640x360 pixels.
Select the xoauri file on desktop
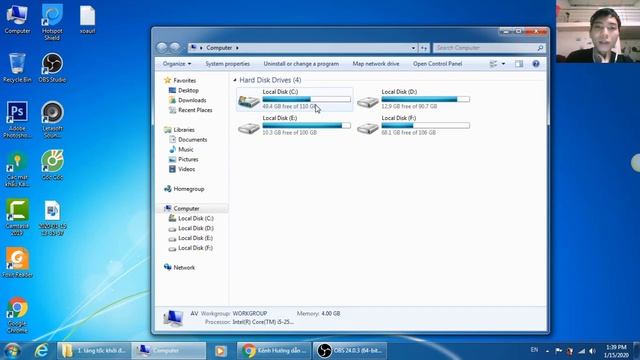[x=87, y=20]
